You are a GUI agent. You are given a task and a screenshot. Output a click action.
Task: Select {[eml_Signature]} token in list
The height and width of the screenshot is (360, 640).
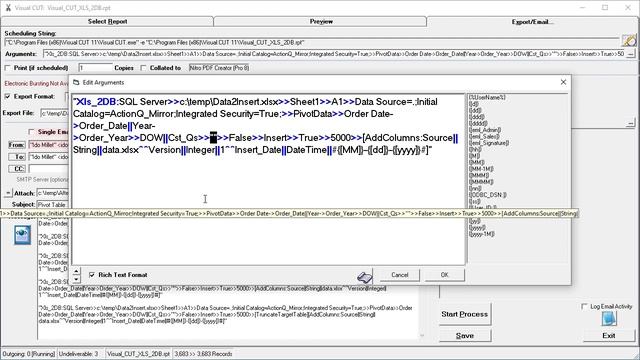(489, 143)
